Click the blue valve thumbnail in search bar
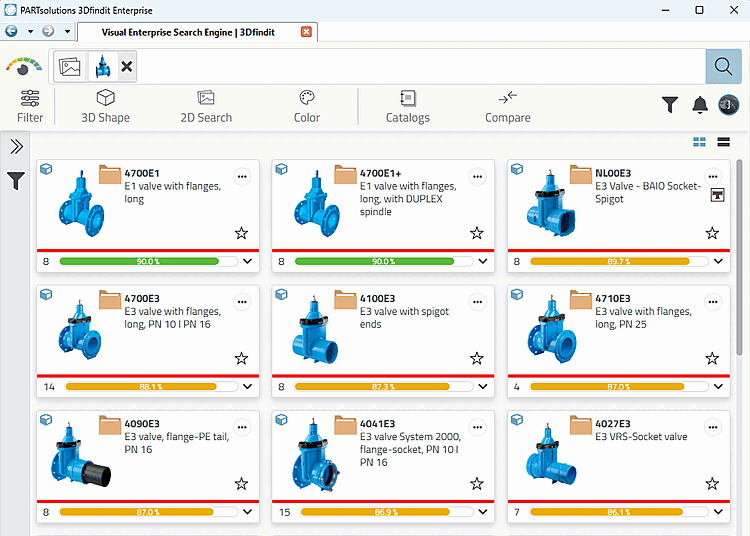Image resolution: width=750 pixels, height=536 pixels. coord(103,66)
